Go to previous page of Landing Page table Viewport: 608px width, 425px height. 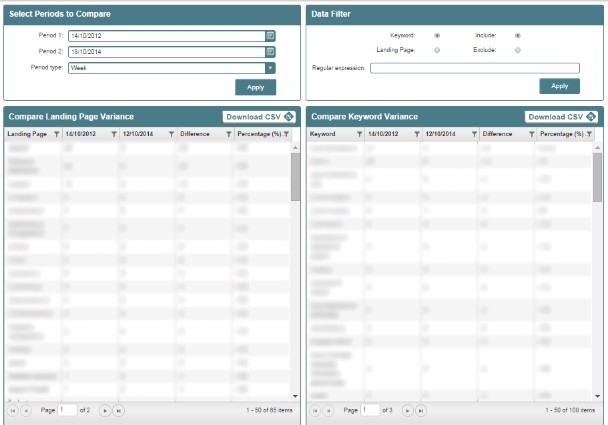[x=26, y=411]
